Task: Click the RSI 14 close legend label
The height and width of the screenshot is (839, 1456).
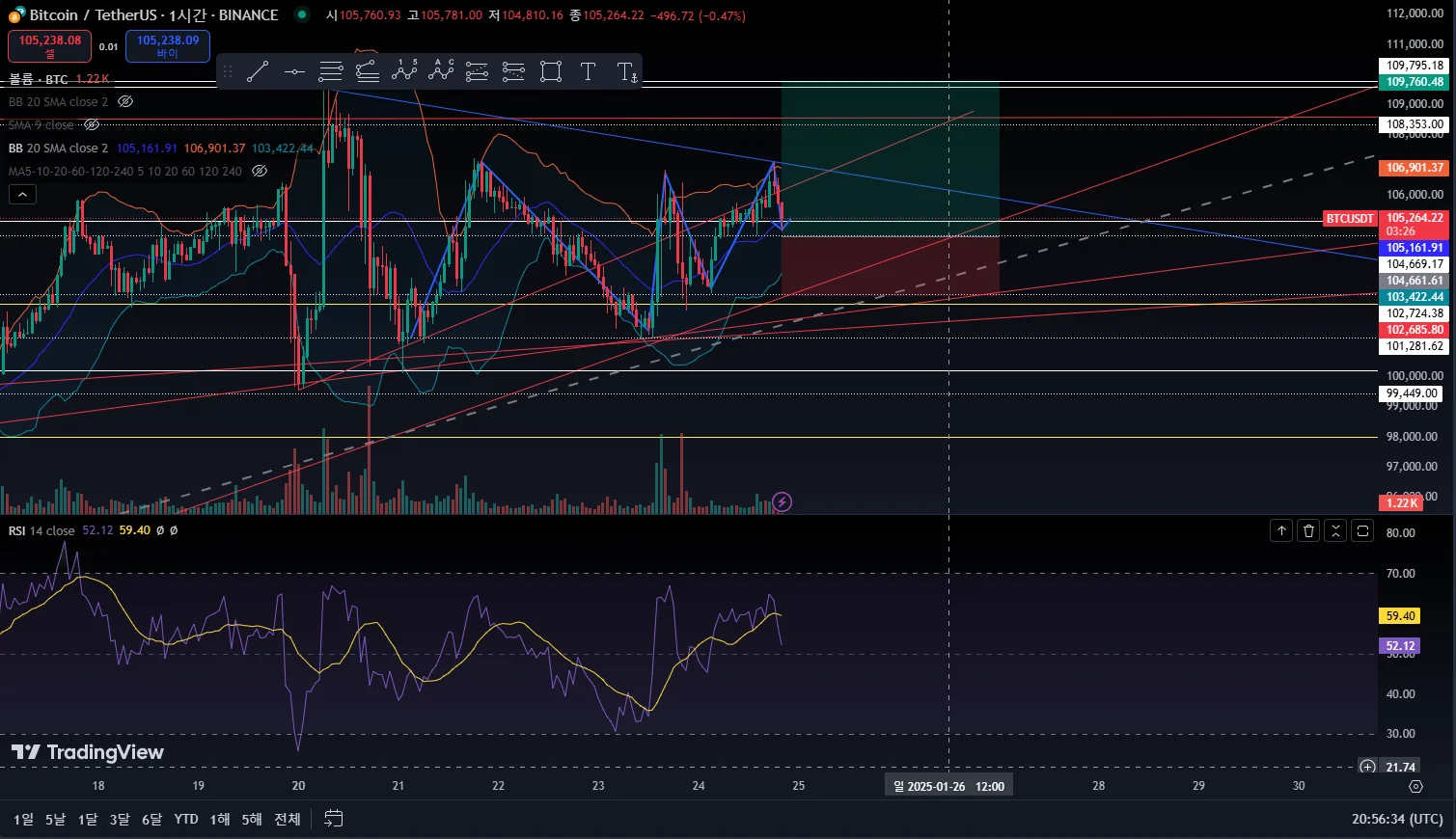Action: pyautogui.click(x=41, y=530)
